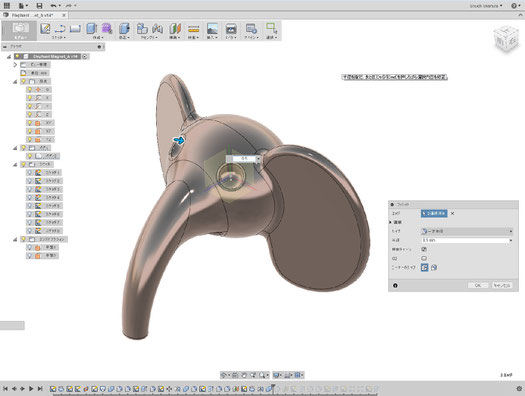Open the Type dropdown in Fillet dialog
Viewport: 525px width, 396px height.
click(x=467, y=231)
